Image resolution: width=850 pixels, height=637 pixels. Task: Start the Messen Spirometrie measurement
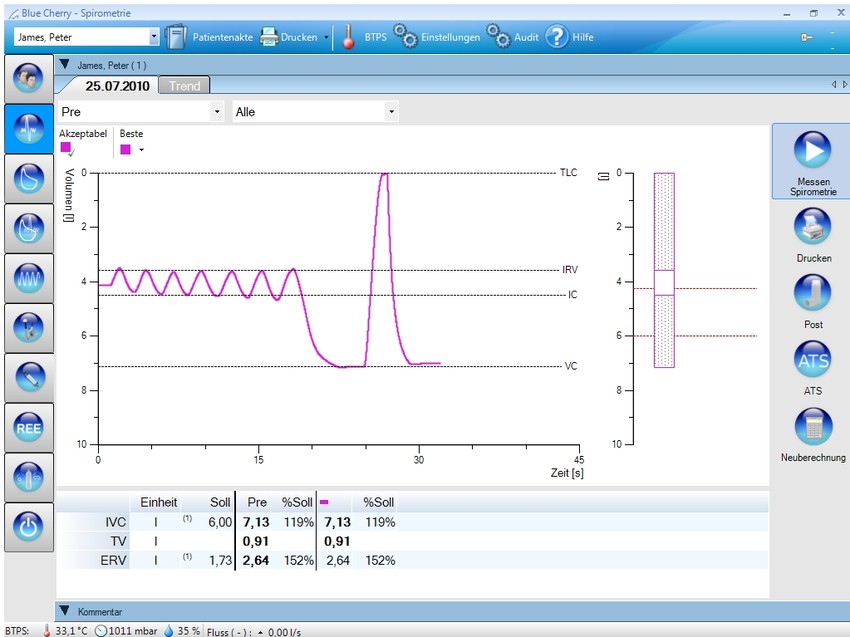(x=812, y=150)
